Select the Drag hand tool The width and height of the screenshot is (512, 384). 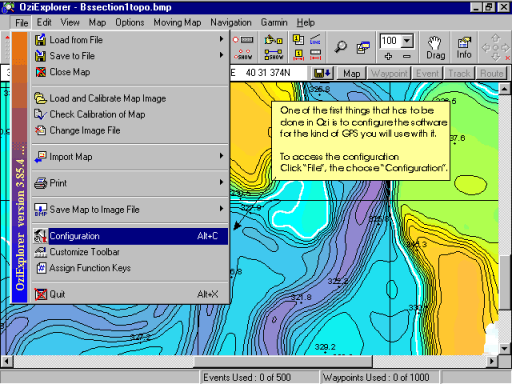[x=435, y=48]
